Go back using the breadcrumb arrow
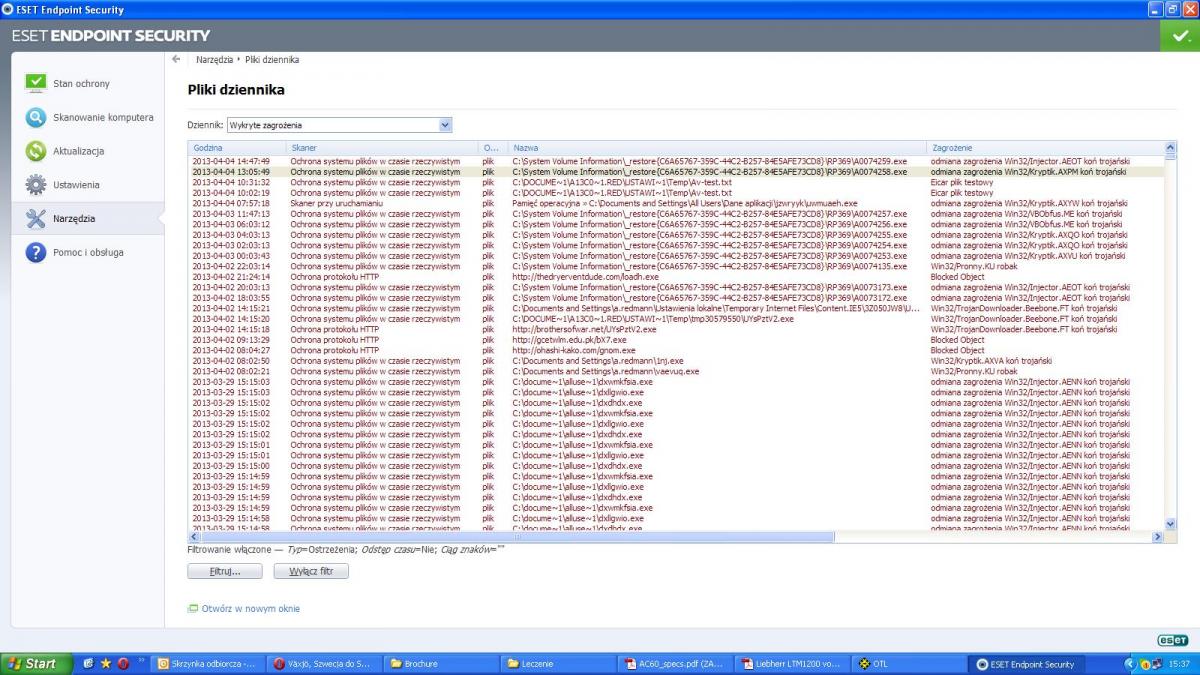Image resolution: width=1200 pixels, height=675 pixels. pos(176,60)
